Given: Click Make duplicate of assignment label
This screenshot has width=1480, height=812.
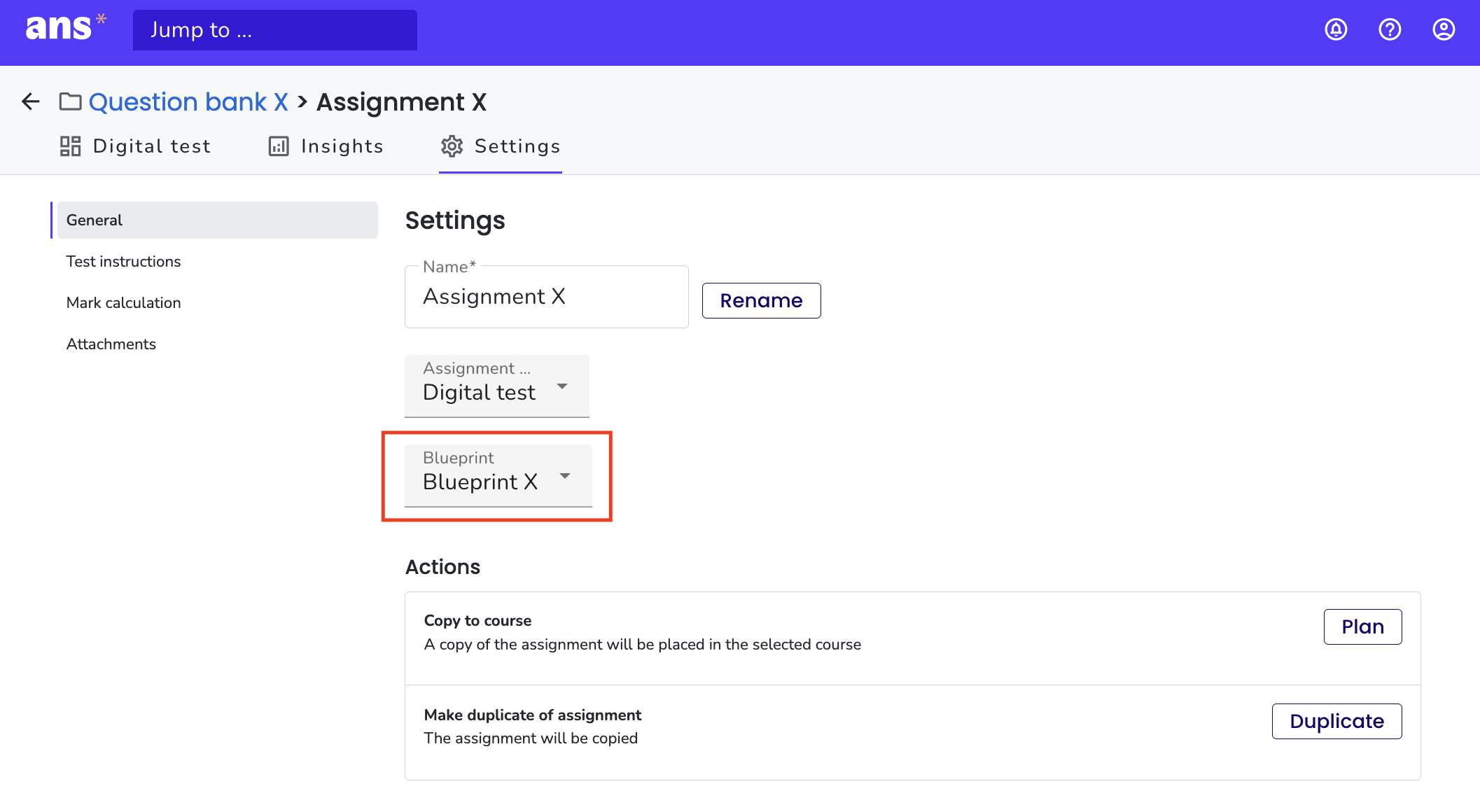Looking at the screenshot, I should (532, 715).
